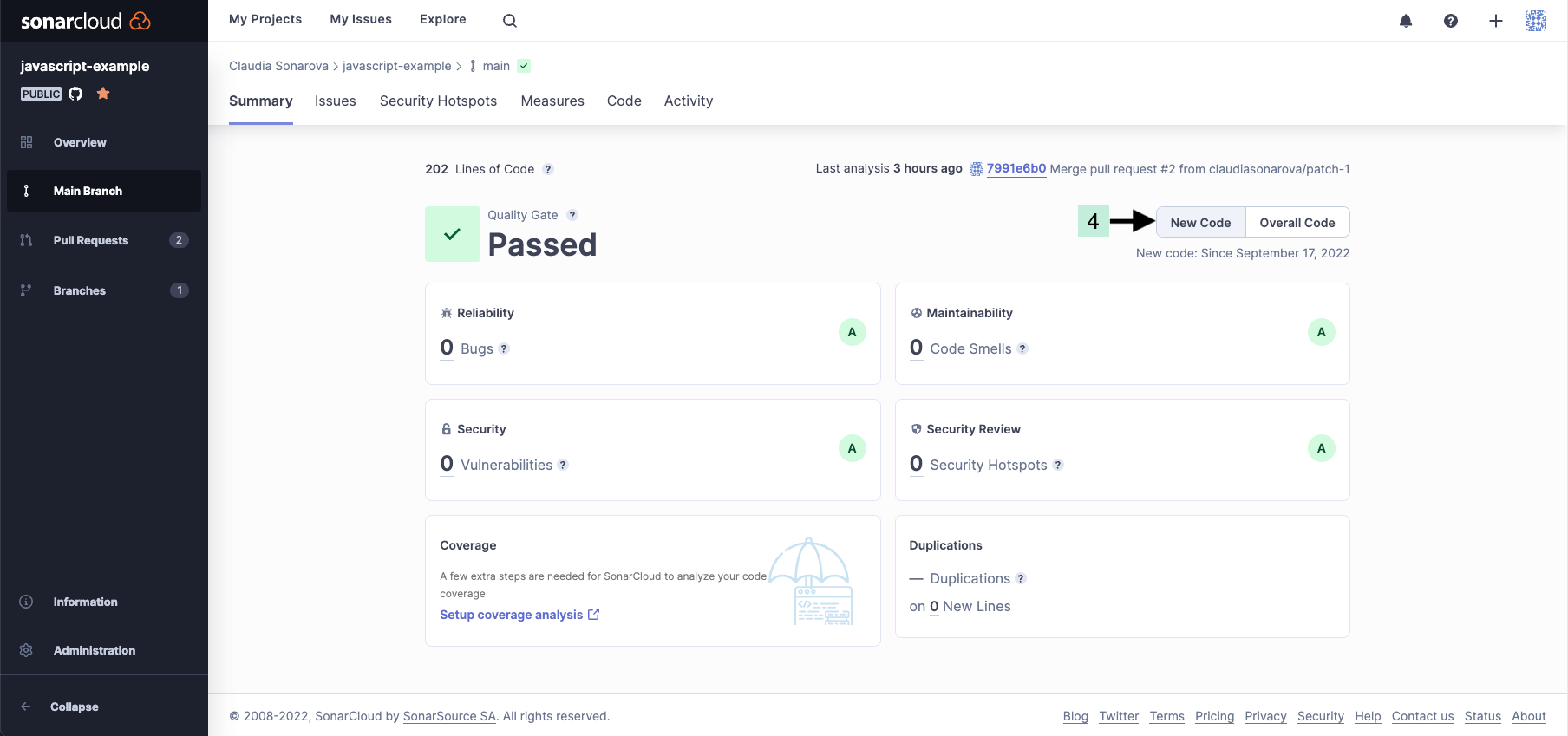Screen dimensions: 1568x736
Task: Click the Security Review A rating badge
Action: tap(1322, 448)
